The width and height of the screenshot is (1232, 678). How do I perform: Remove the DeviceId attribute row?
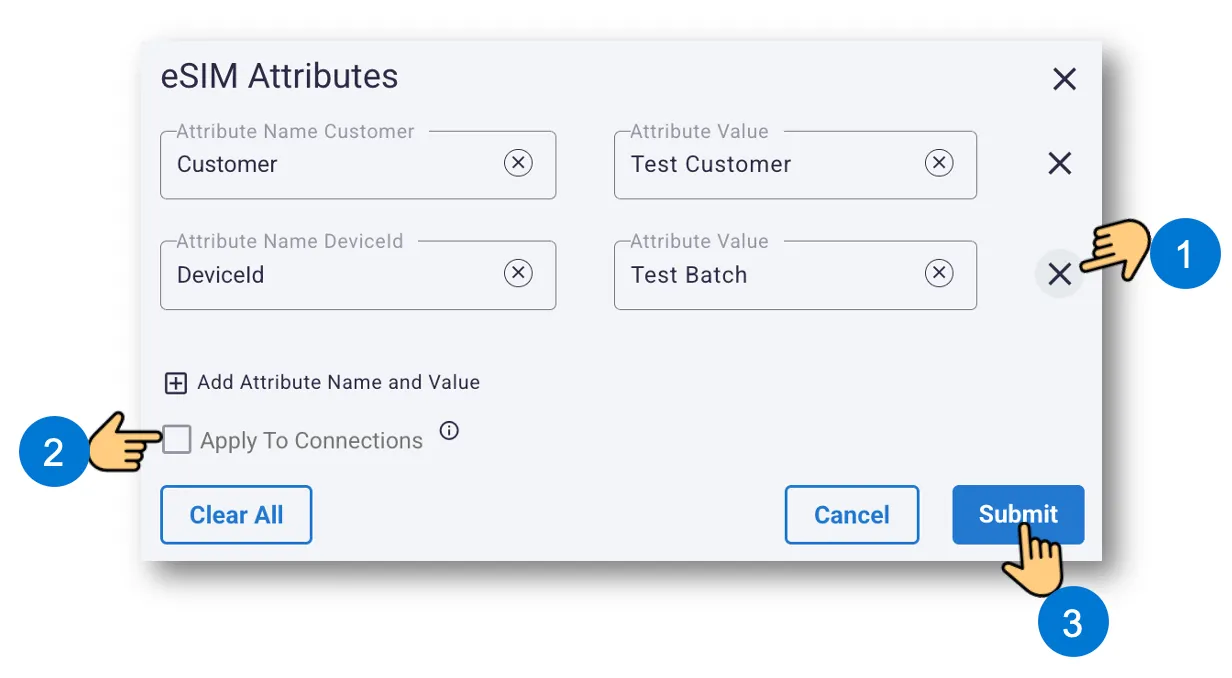click(1060, 274)
